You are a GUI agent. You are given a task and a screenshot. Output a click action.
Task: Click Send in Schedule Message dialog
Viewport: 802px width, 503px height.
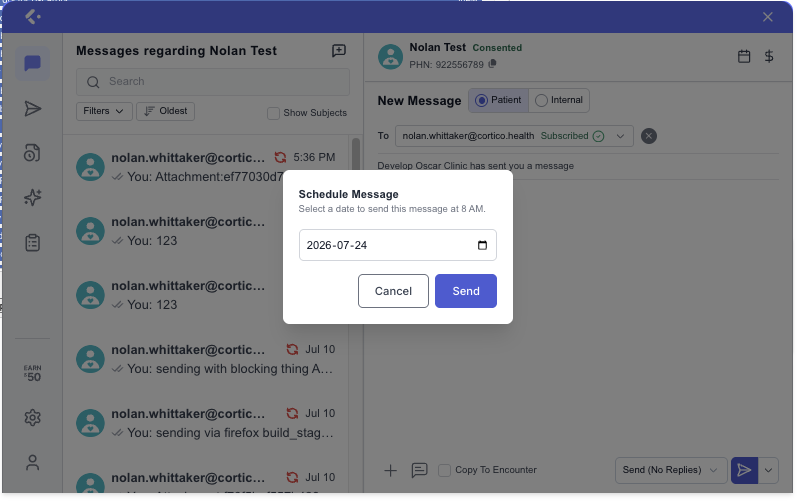pyautogui.click(x=465, y=291)
